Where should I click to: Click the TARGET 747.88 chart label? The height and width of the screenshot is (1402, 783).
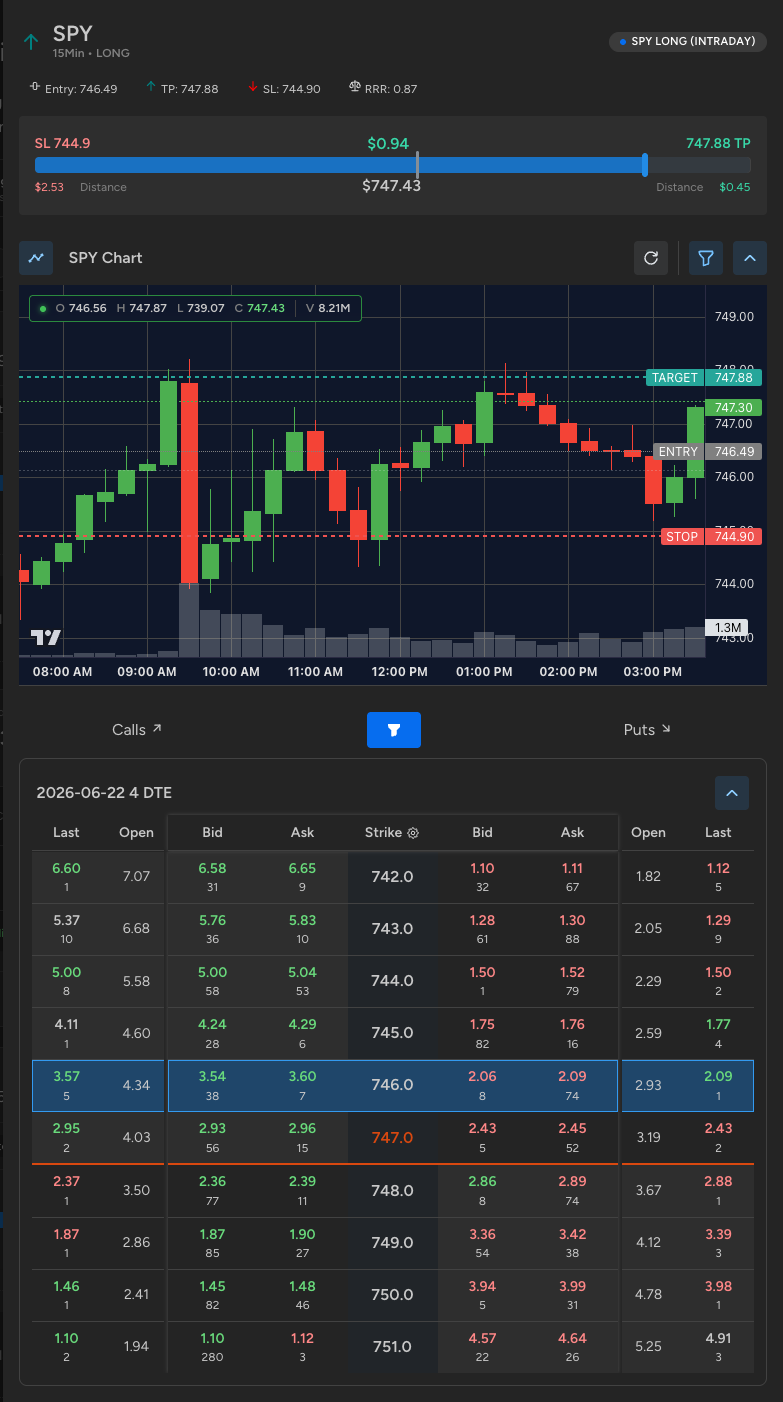point(704,378)
